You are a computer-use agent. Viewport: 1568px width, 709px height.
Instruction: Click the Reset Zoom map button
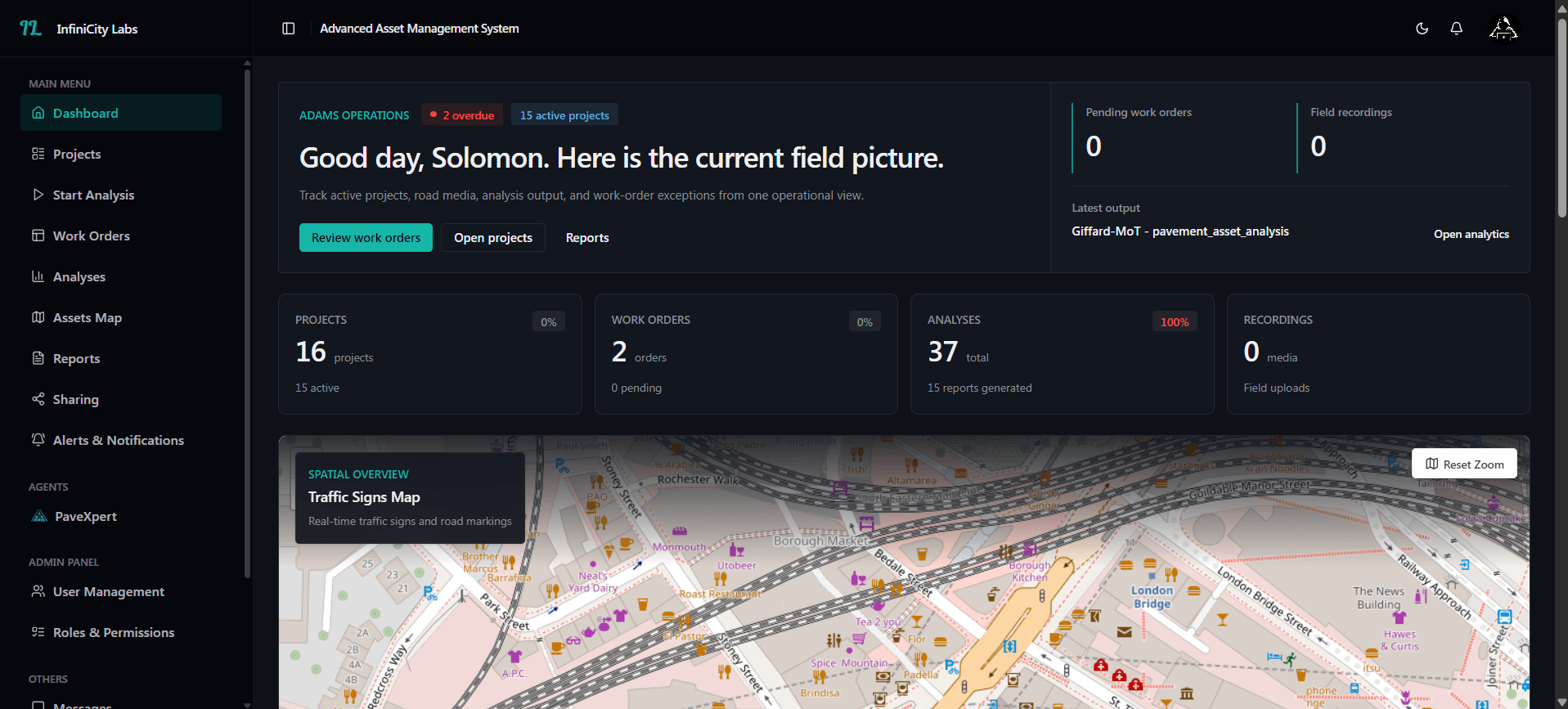(1464, 464)
